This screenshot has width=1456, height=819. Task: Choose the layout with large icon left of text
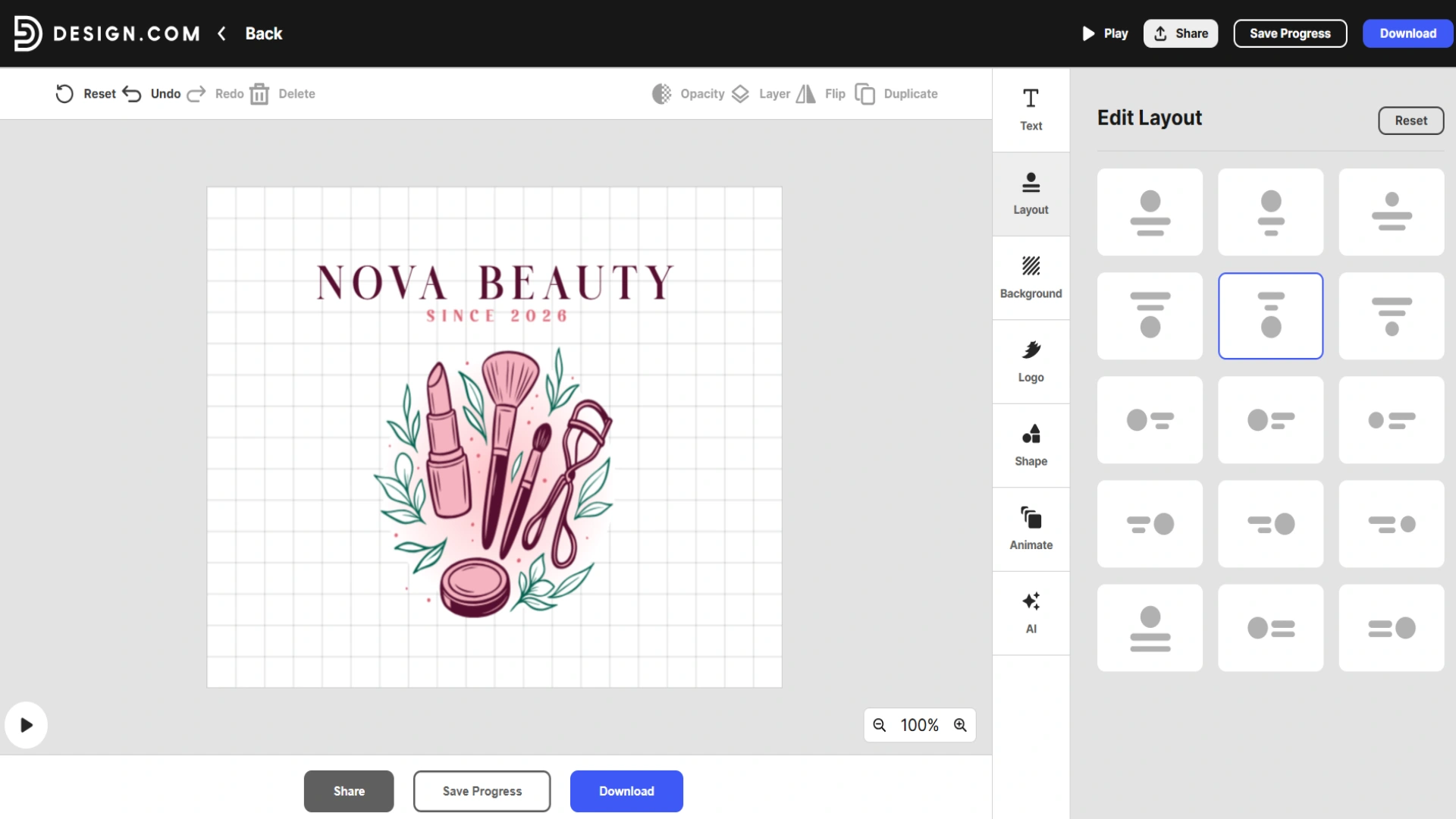pyautogui.click(x=1150, y=420)
